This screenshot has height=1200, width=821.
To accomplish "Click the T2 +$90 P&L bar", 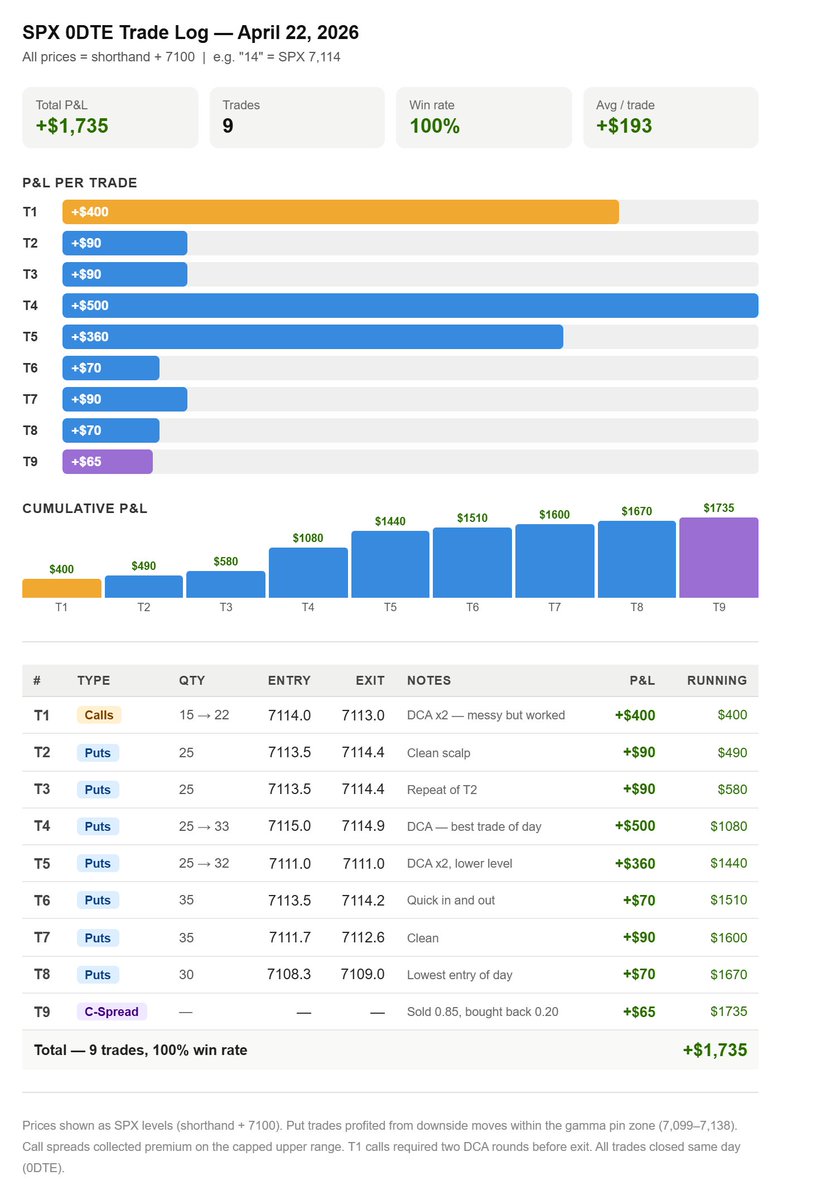I will pyautogui.click(x=124, y=243).
